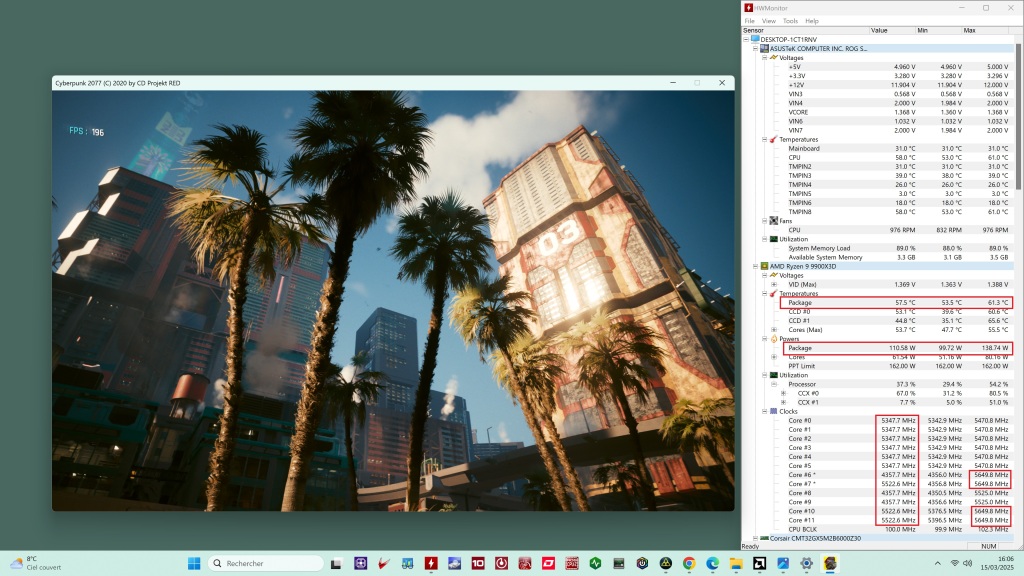The image size is (1024, 576).
Task: Open File Explorer from the taskbar
Action: click(x=736, y=563)
